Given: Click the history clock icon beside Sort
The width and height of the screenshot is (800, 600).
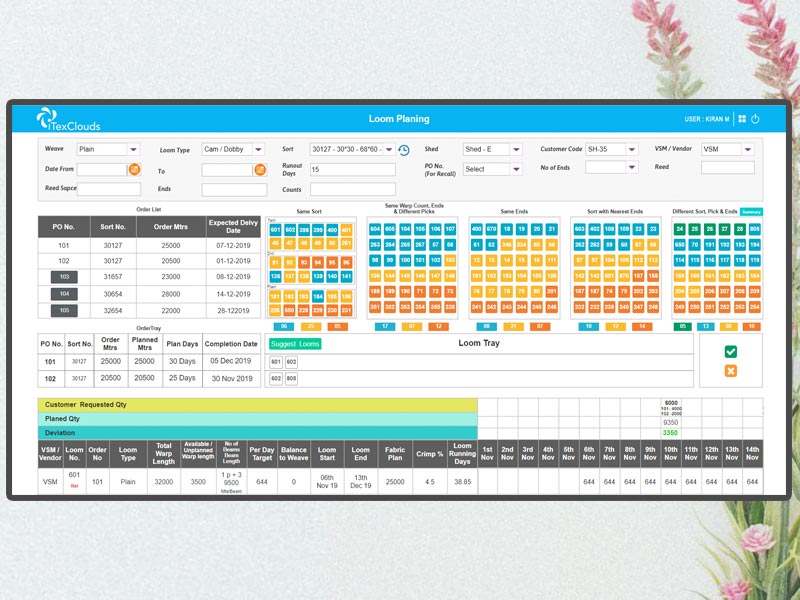Looking at the screenshot, I should point(404,150).
